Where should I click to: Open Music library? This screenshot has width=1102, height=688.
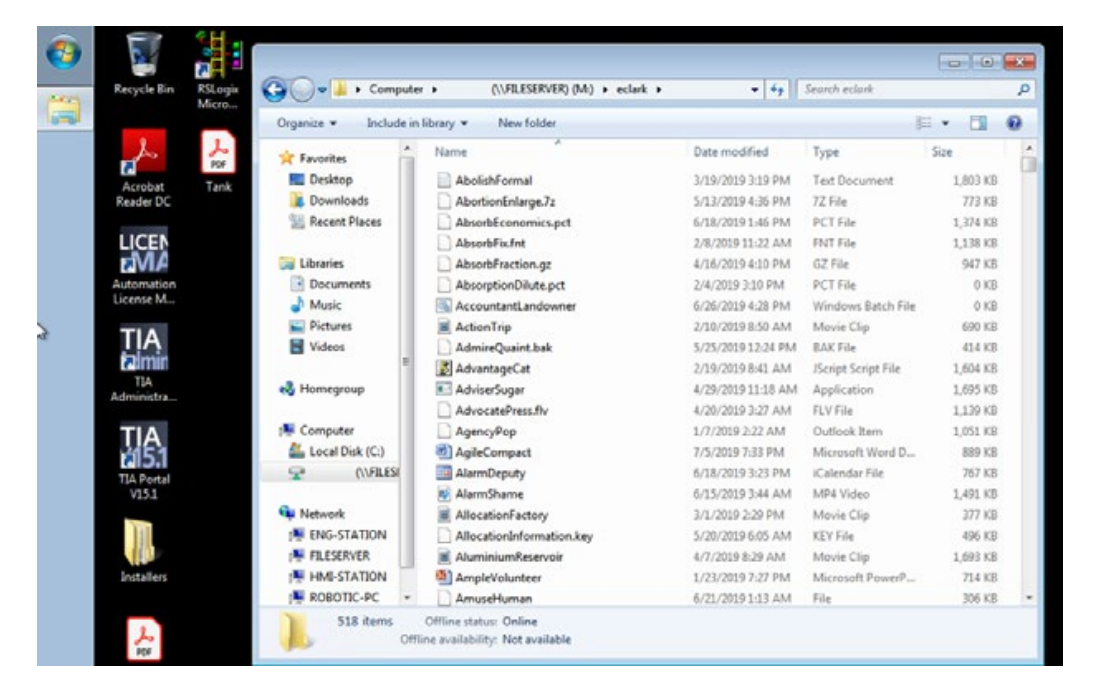[x=315, y=305]
